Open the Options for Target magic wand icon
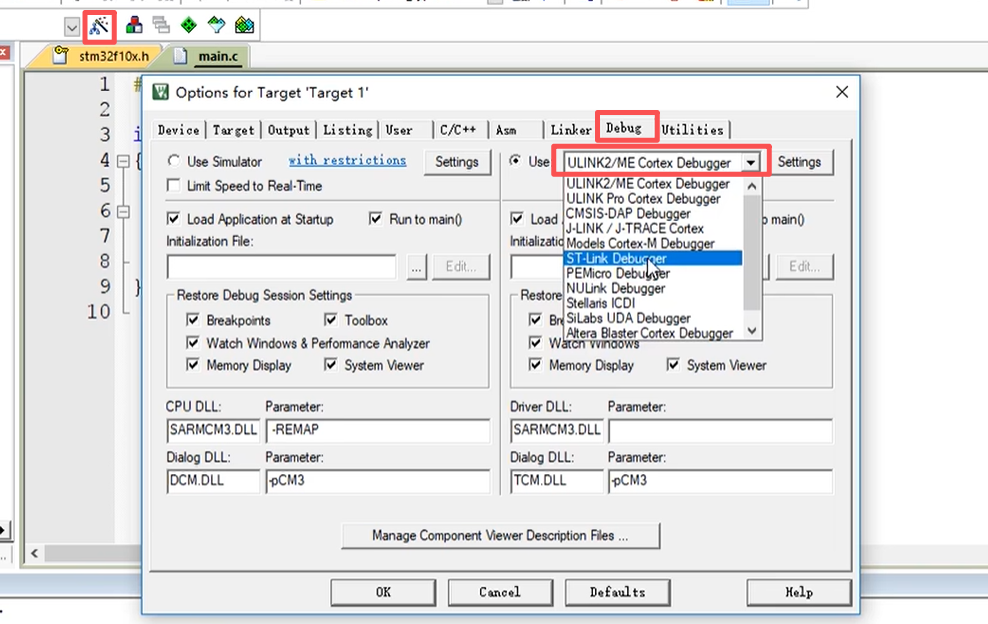 [x=99, y=26]
